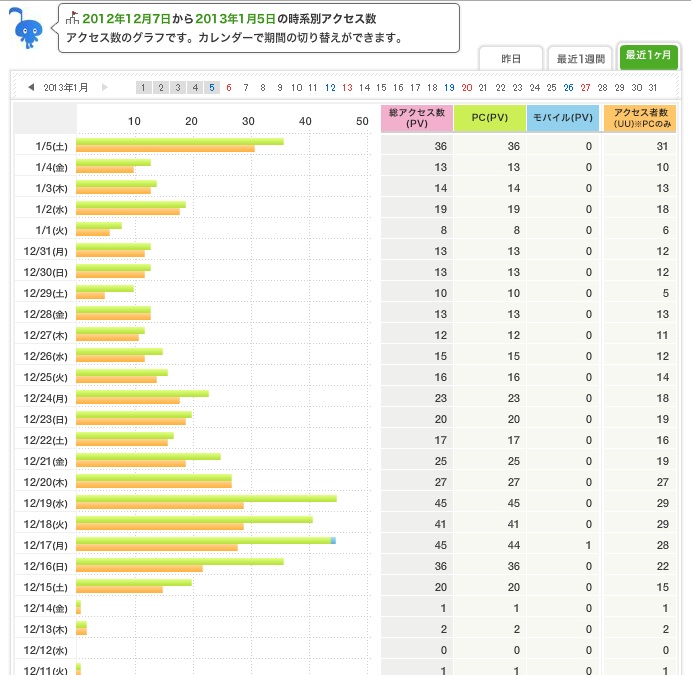Select day 4 in the calendar strip
691x675 pixels.
click(x=195, y=88)
